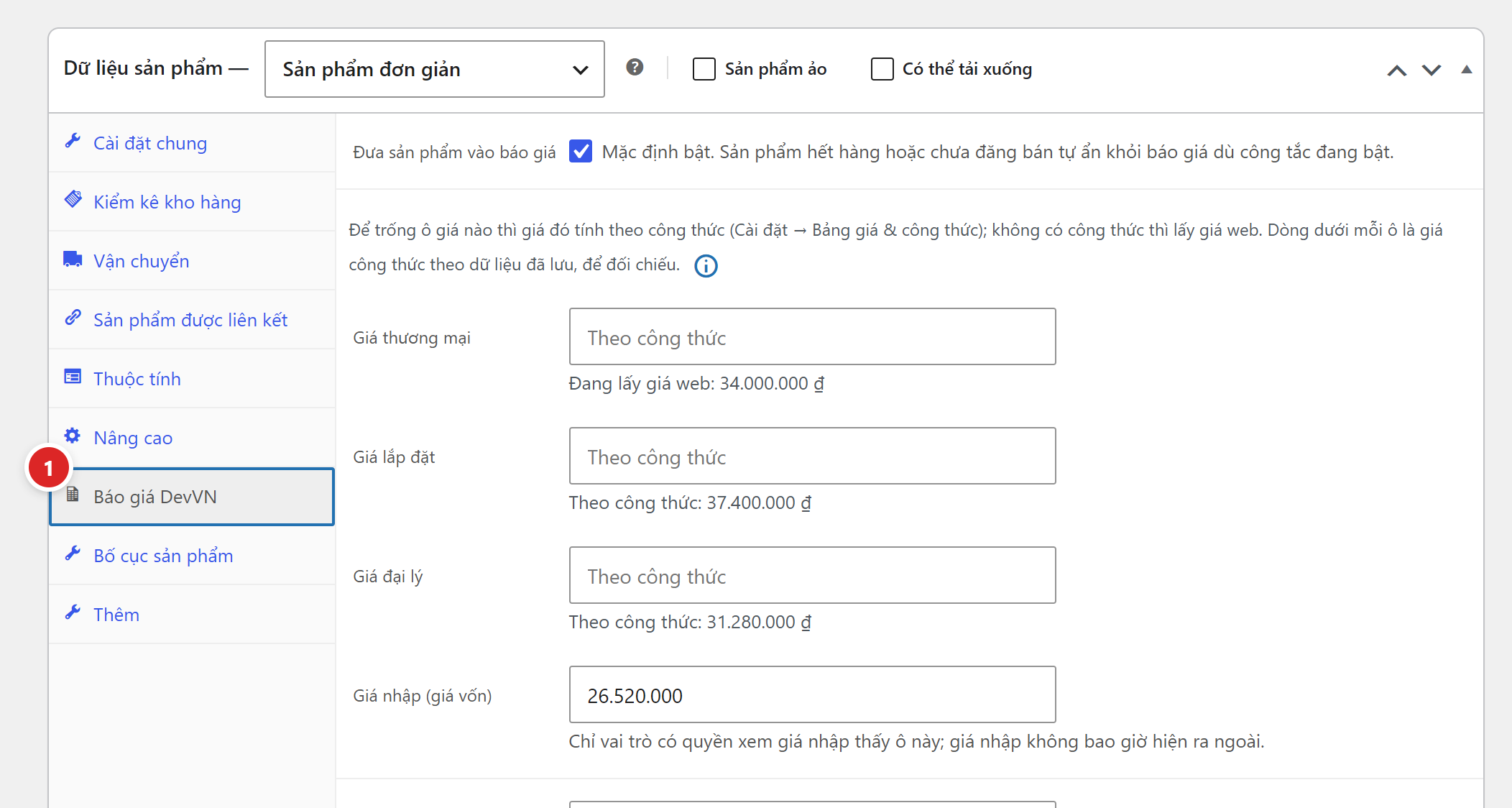Screen dimensions: 1512x808
Task: Click the truck icon for Vận chuyển
Action: tap(73, 259)
